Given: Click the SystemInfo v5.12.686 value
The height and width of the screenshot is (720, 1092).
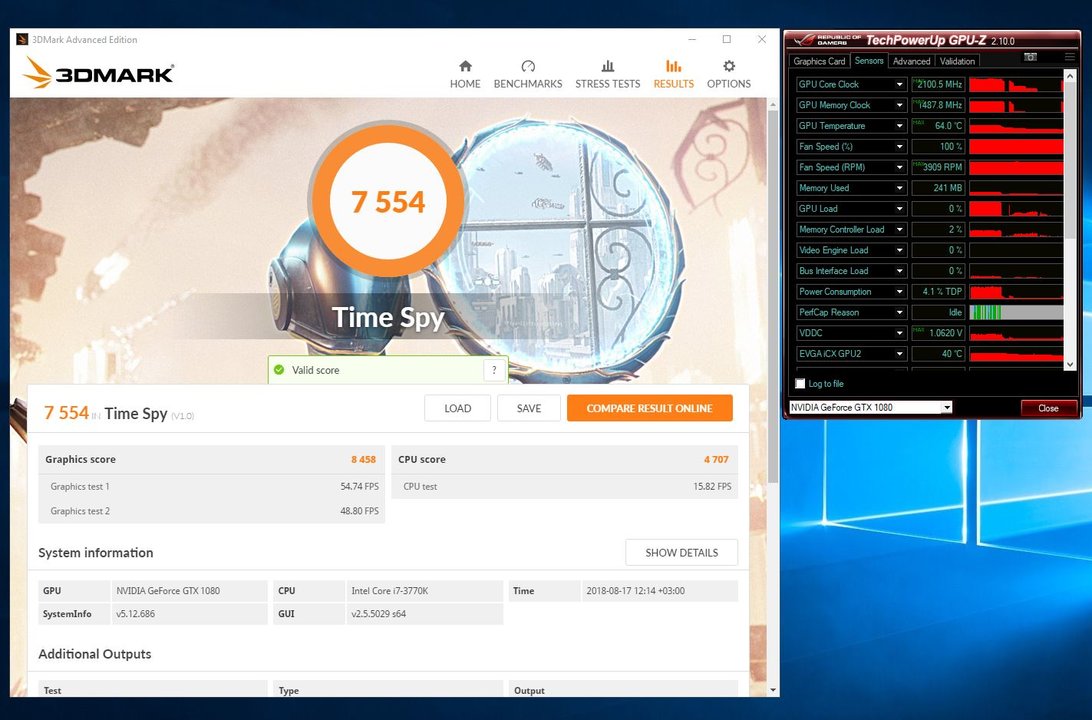Looking at the screenshot, I should click(135, 614).
